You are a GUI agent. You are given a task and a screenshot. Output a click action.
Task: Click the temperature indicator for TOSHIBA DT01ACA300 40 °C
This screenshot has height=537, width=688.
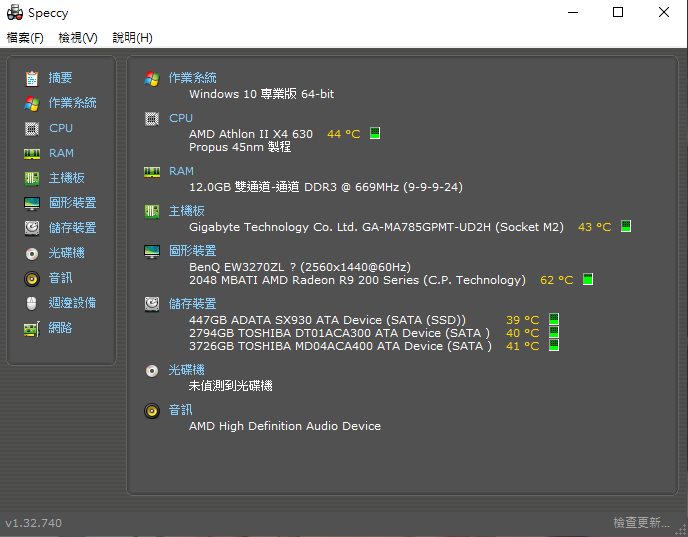[554, 332]
